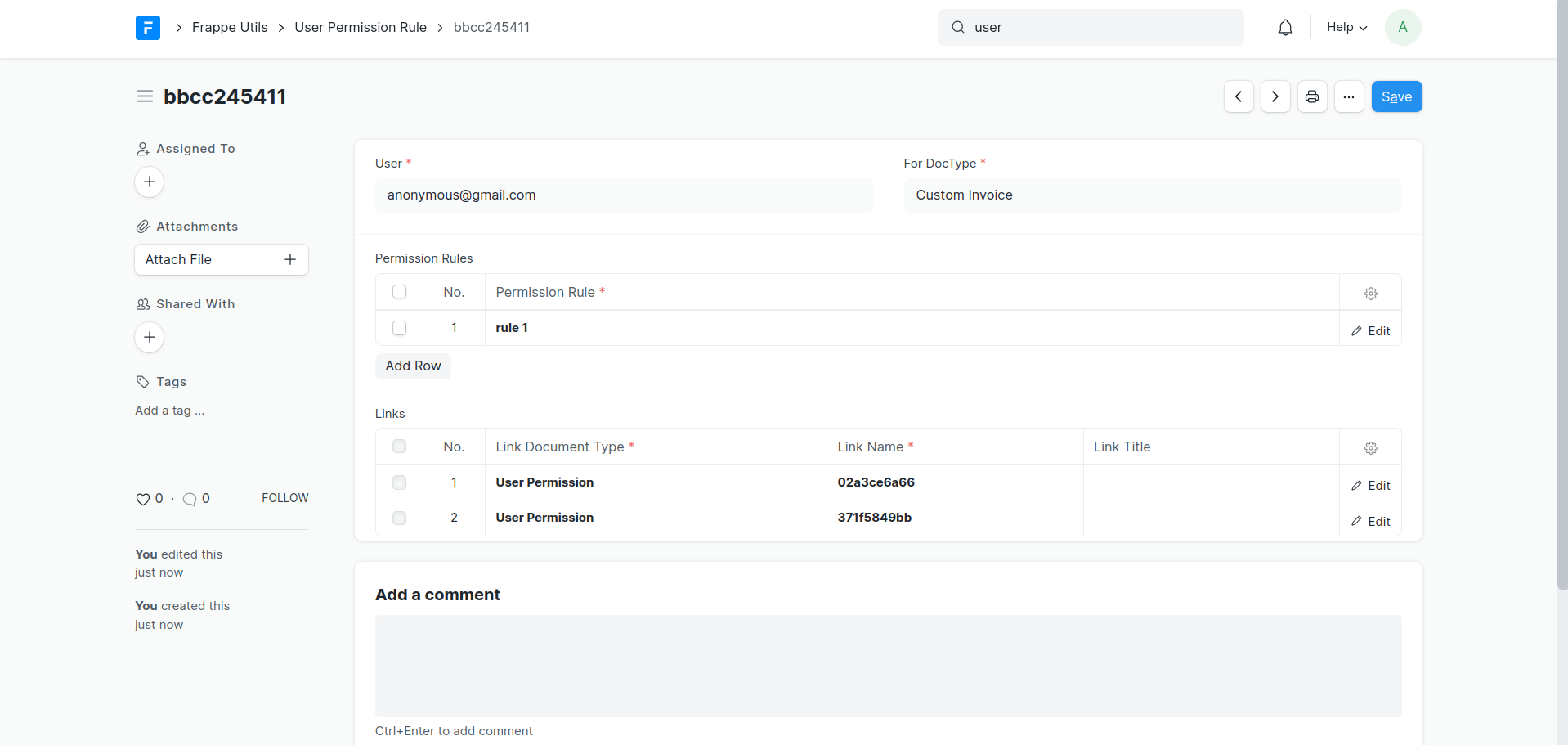Viewport: 1568px width, 745px height.
Task: Open the three-dot more actions menu
Action: [x=1349, y=96]
